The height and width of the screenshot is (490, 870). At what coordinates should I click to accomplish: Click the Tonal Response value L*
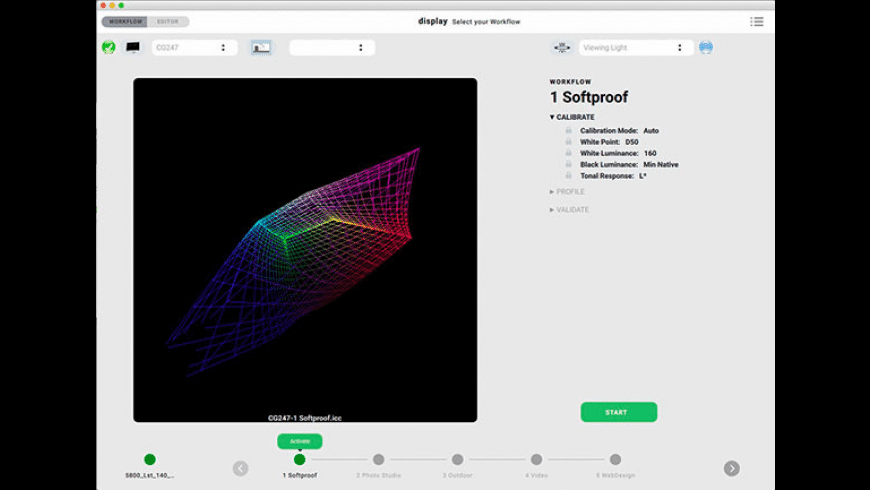(643, 176)
